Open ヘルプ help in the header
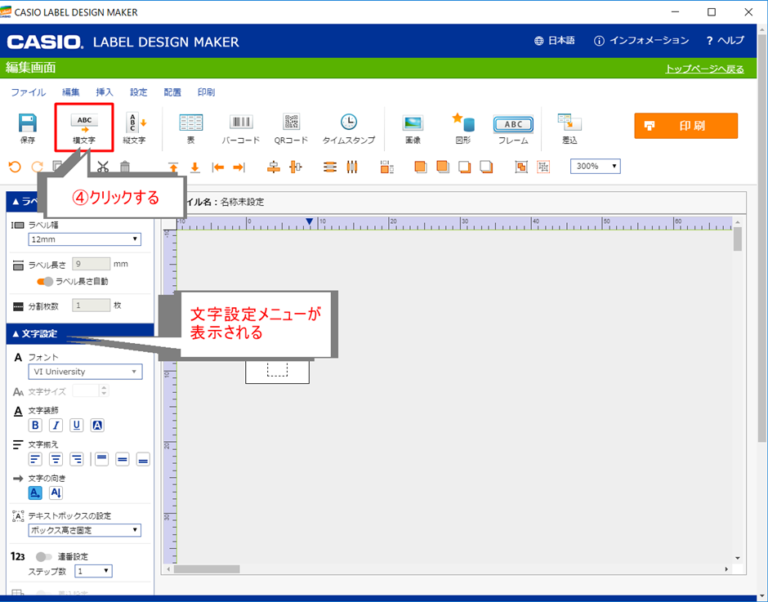The width and height of the screenshot is (768, 602). pyautogui.click(x=725, y=41)
